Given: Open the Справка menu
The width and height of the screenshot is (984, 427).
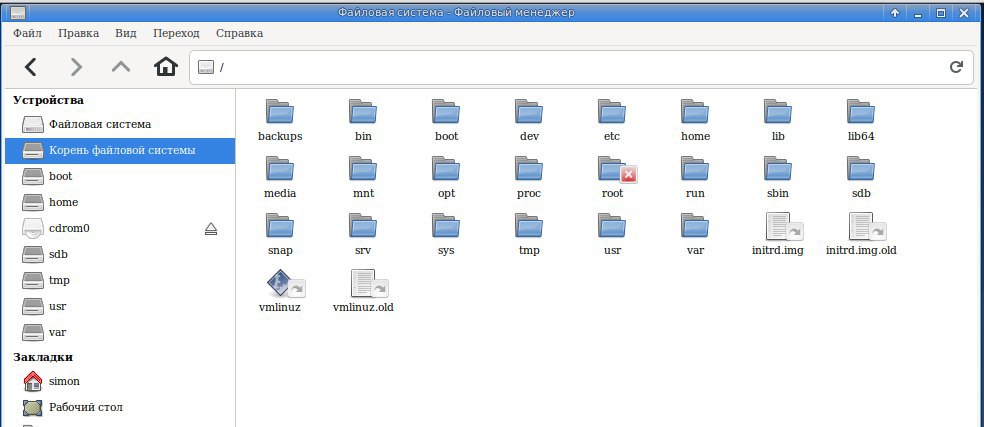Looking at the screenshot, I should 239,33.
